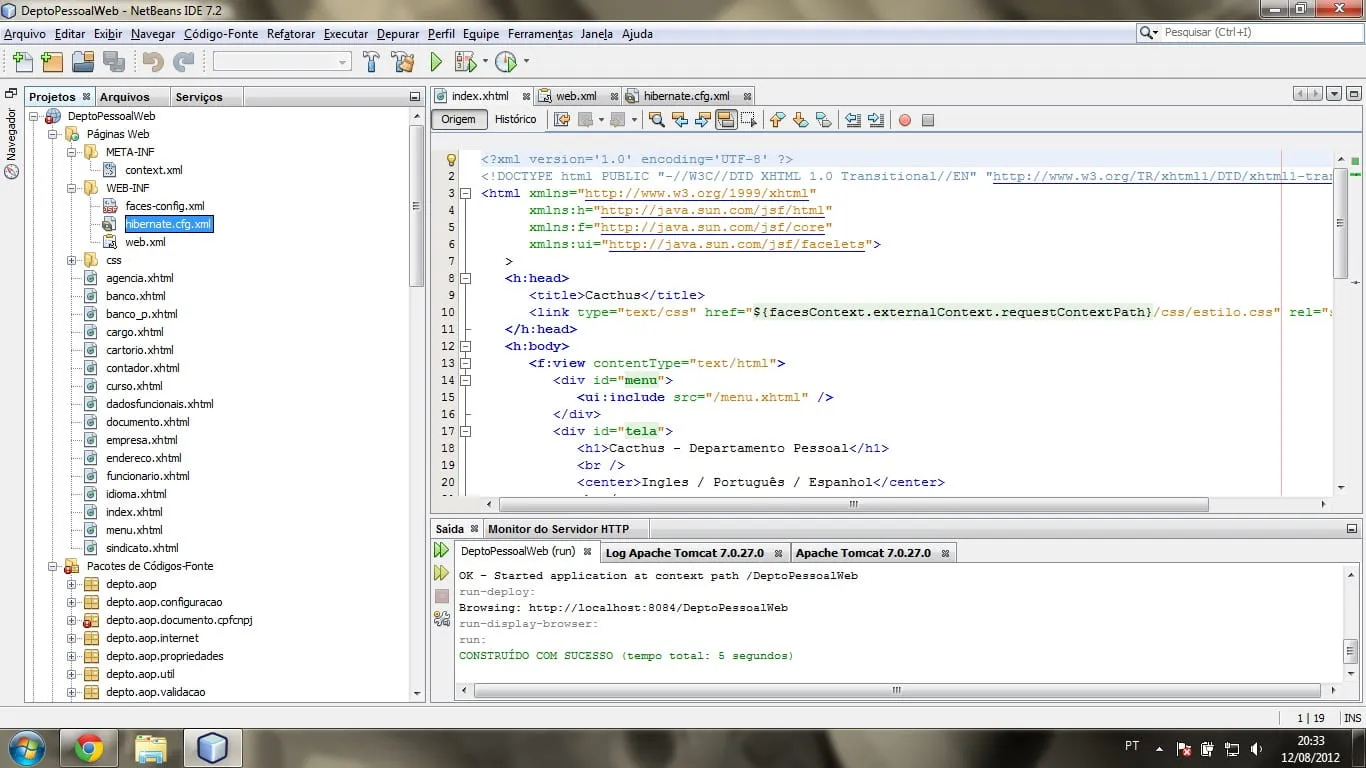This screenshot has height=768, width=1366.
Task: Click the Open Project toolbar icon
Action: pyautogui.click(x=83, y=62)
